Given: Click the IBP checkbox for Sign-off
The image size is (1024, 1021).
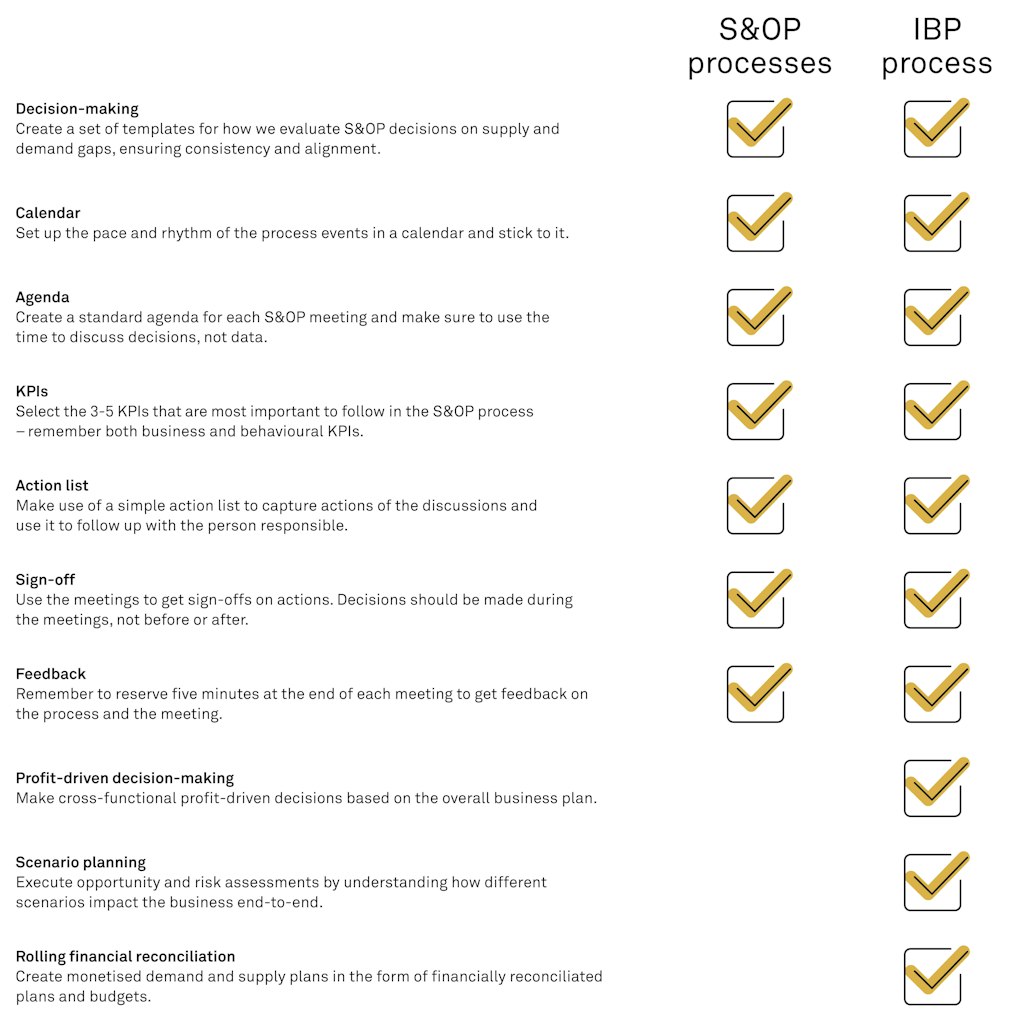Looking at the screenshot, I should (932, 600).
